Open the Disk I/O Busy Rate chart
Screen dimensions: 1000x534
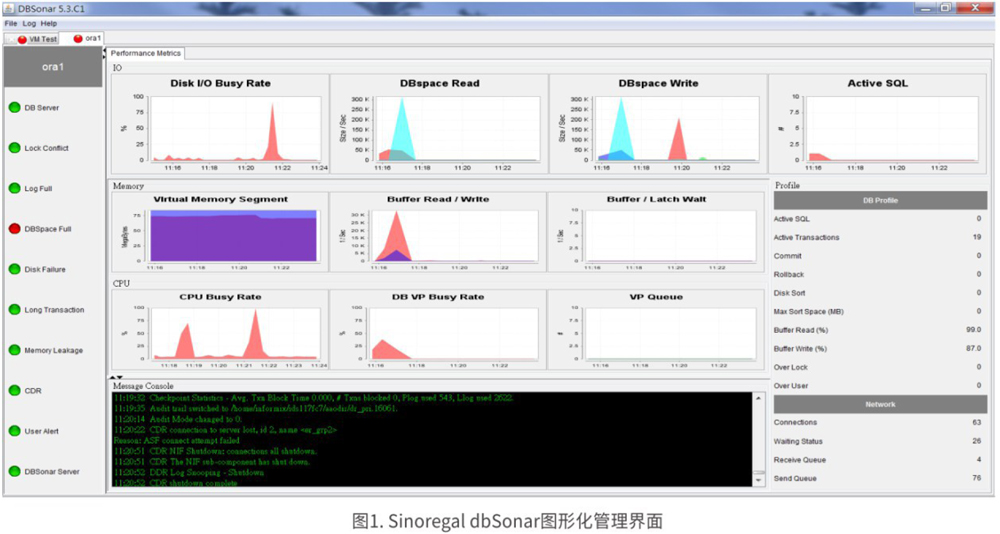pyautogui.click(x=220, y=124)
